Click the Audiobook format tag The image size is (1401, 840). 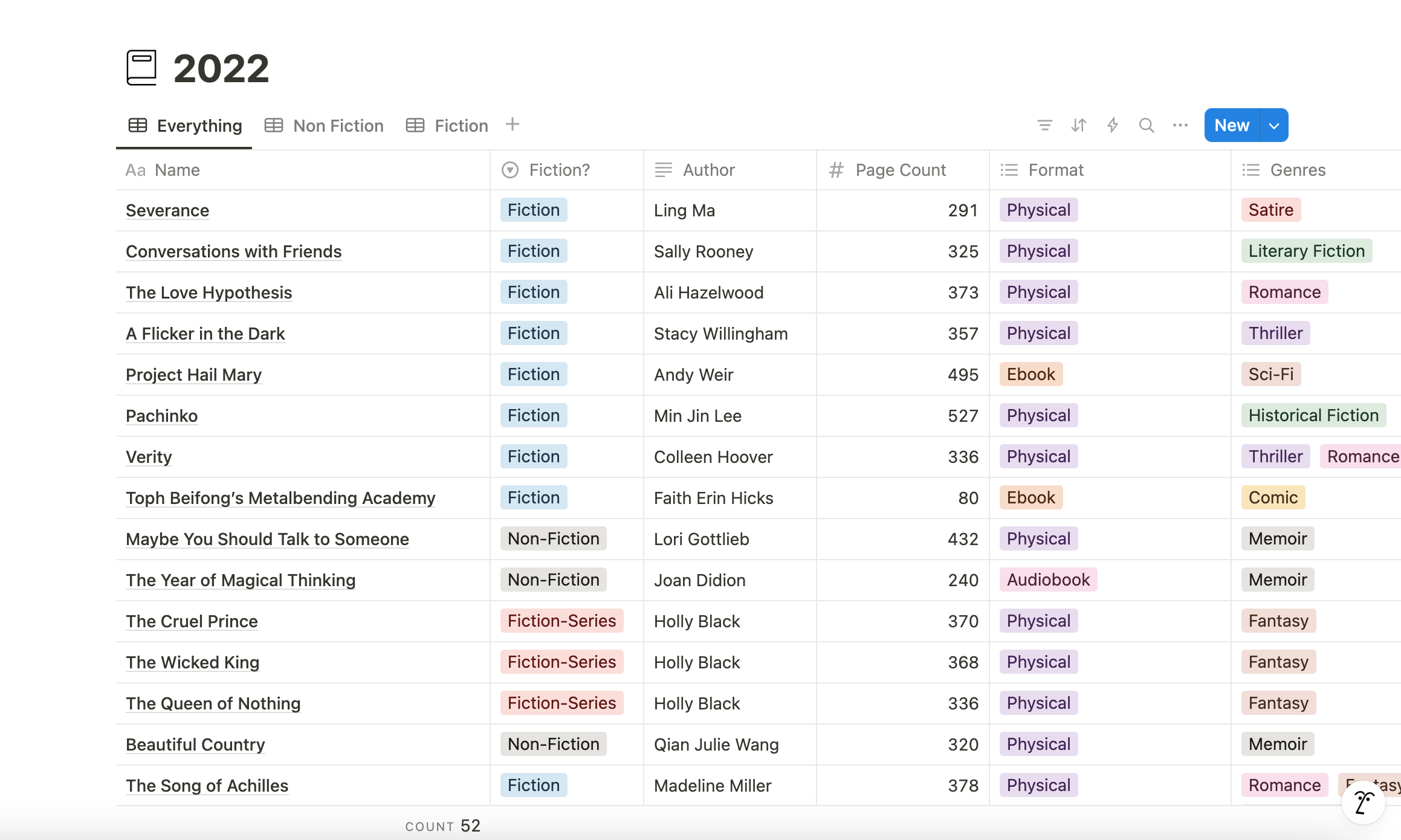1049,580
